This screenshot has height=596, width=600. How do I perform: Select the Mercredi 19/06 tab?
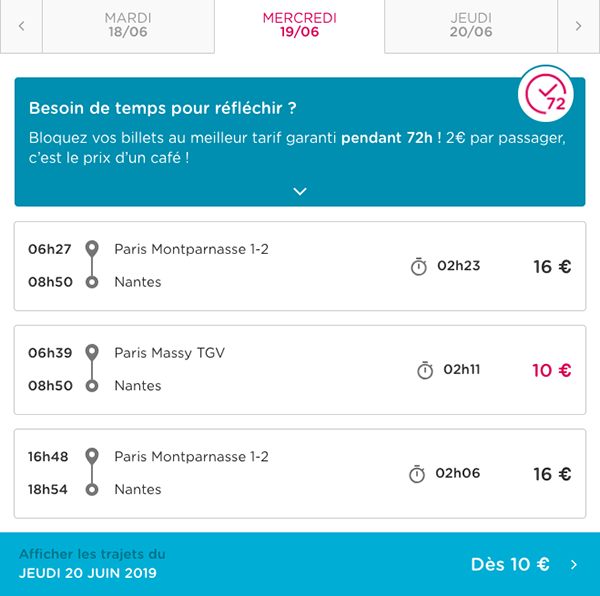click(300, 26)
